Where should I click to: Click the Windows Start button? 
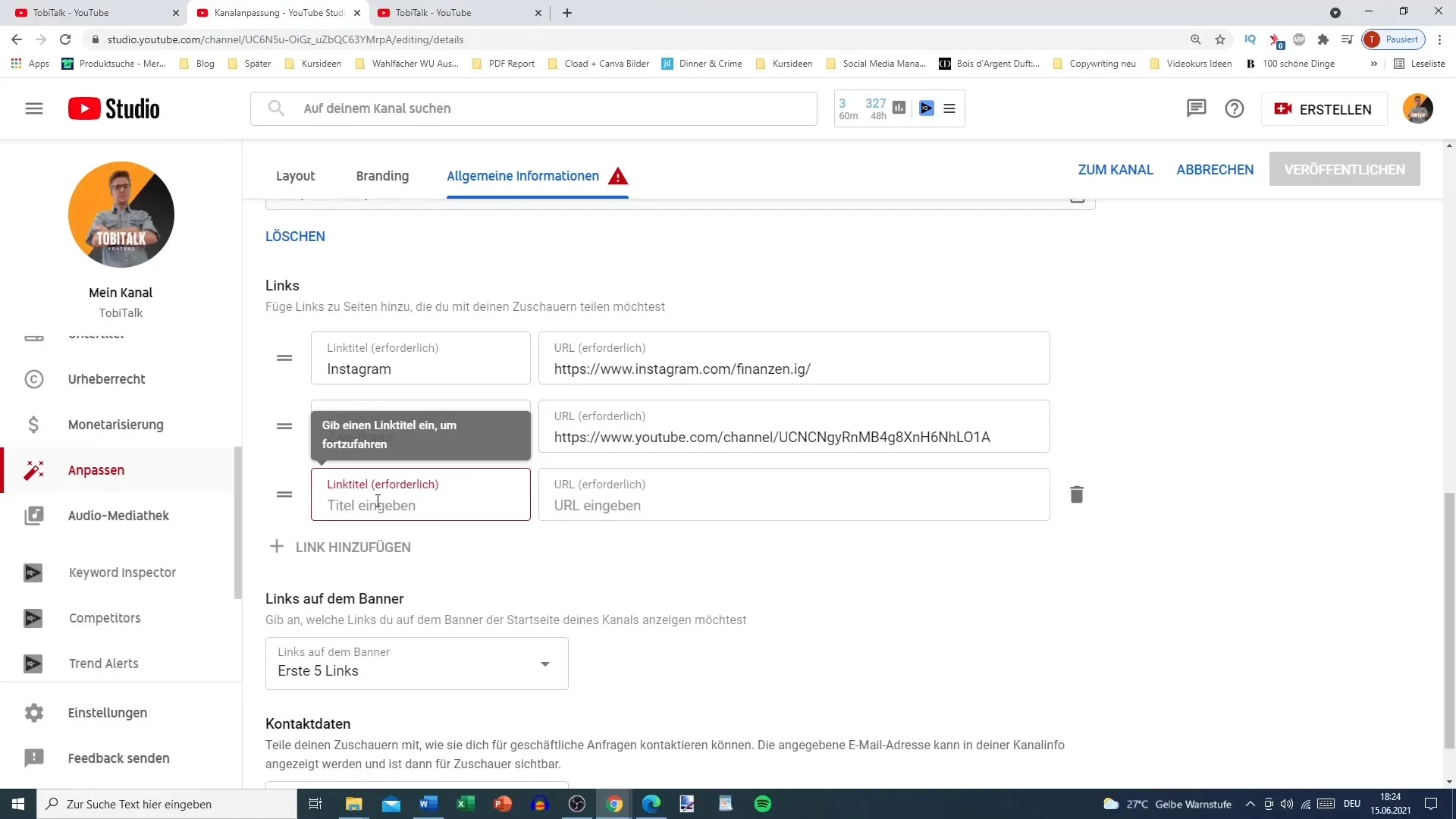click(x=18, y=804)
